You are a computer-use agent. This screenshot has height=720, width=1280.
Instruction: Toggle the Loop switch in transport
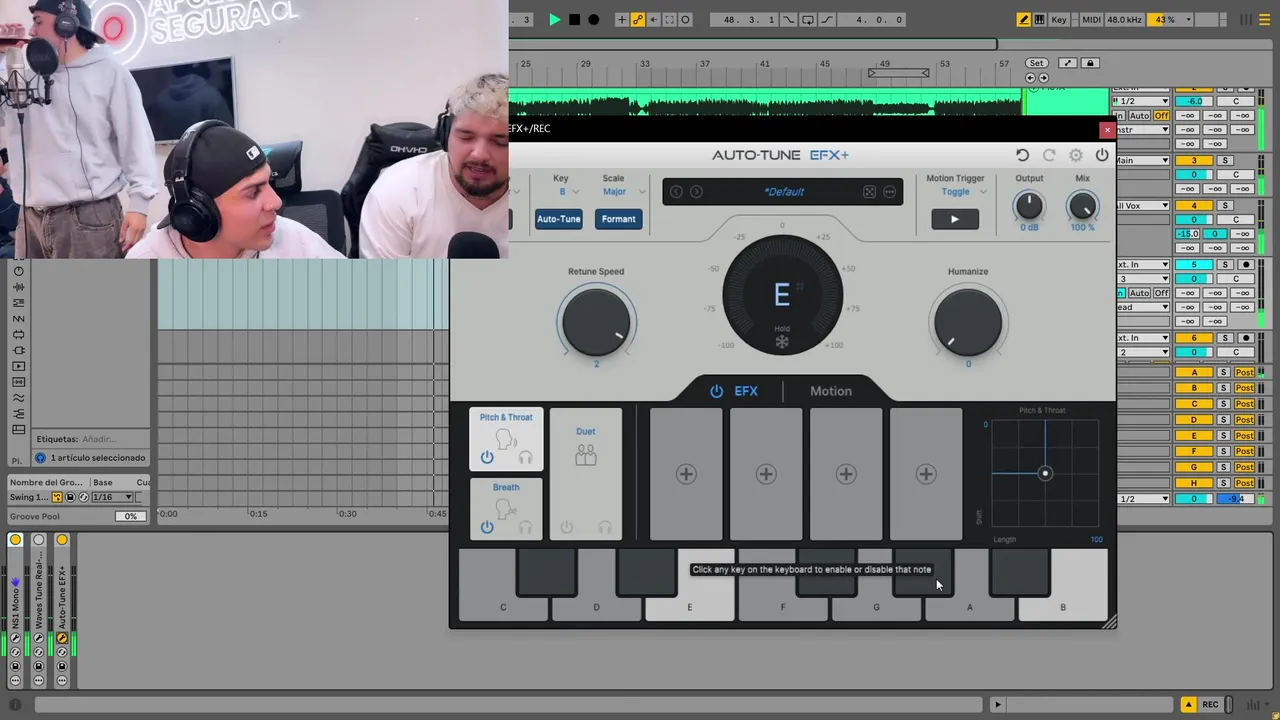click(807, 19)
